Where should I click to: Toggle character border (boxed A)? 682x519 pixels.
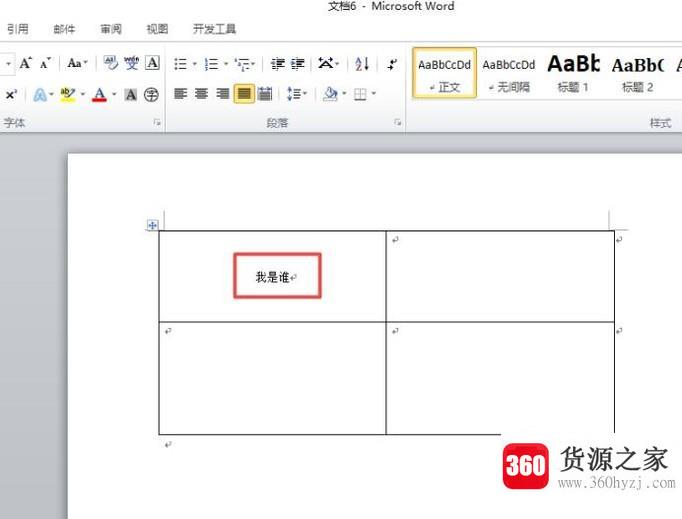(152, 64)
